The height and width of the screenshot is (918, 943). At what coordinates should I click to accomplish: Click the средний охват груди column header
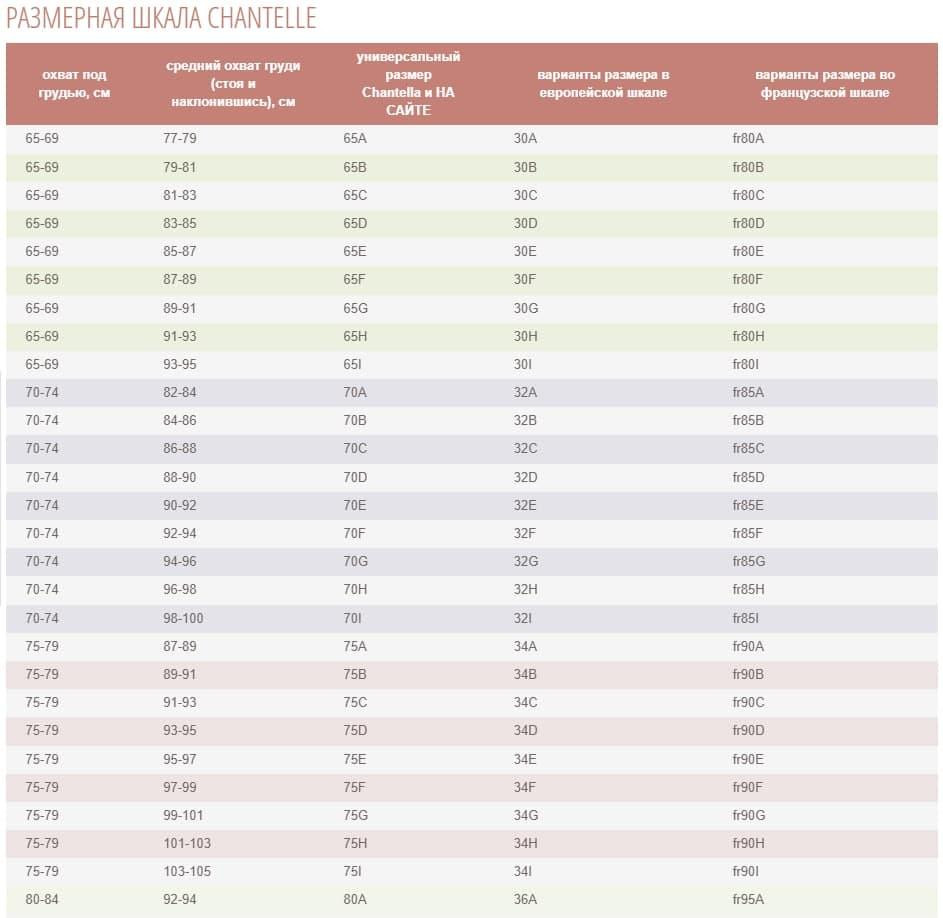(x=233, y=84)
